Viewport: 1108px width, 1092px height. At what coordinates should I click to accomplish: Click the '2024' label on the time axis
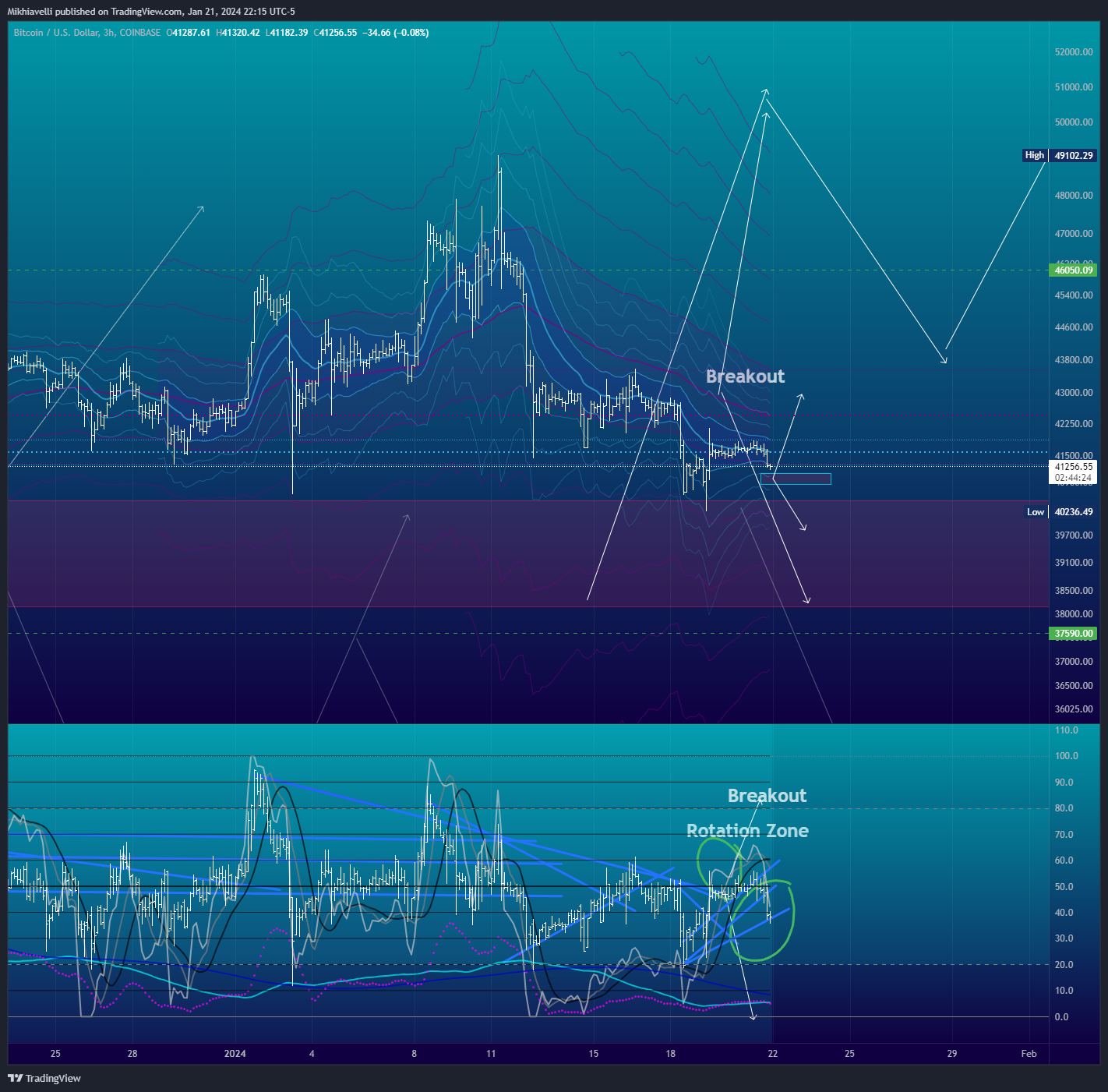click(235, 1054)
